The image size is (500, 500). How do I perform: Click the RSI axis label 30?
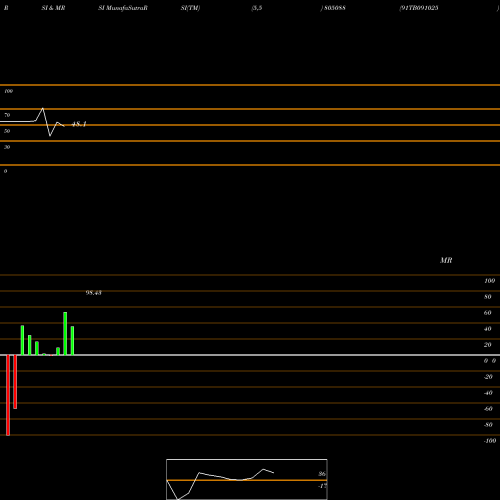tap(7, 147)
